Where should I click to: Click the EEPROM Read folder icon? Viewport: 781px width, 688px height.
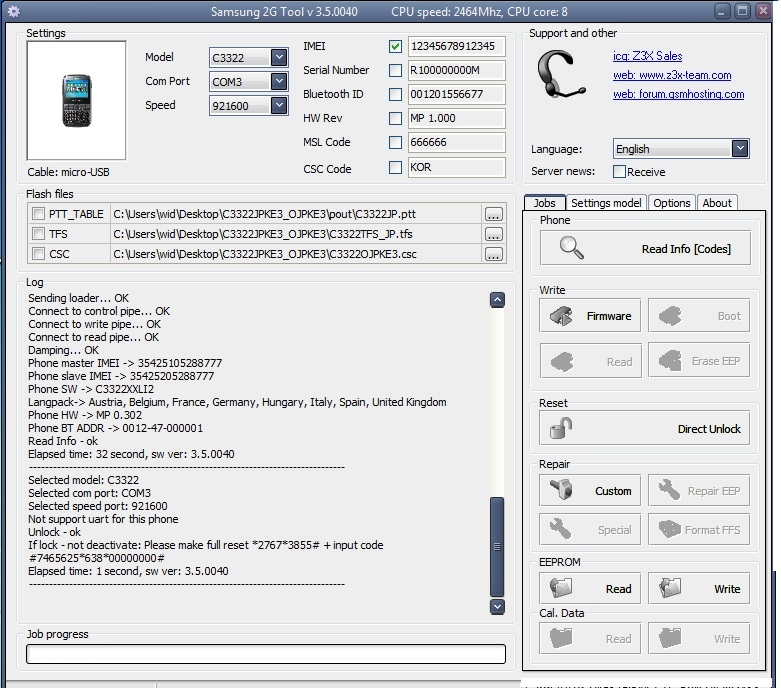561,588
